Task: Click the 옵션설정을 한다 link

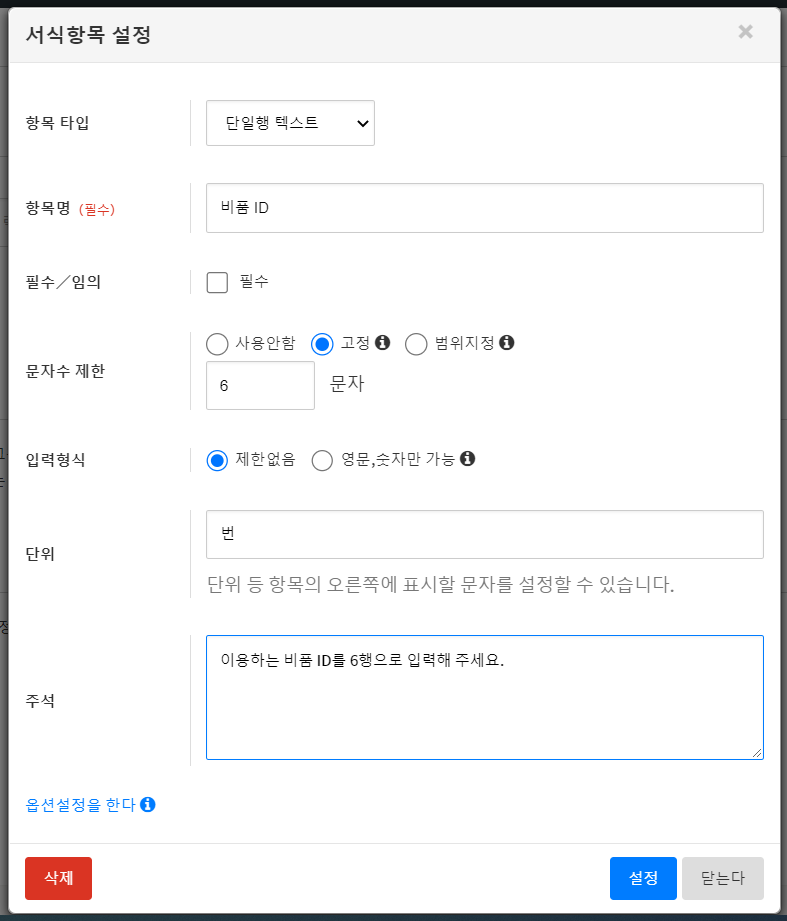Action: tap(80, 804)
